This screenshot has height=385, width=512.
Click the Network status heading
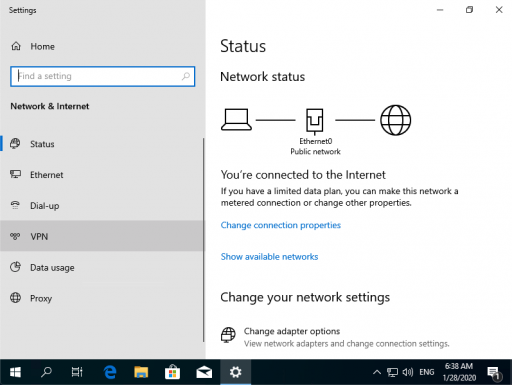point(262,77)
